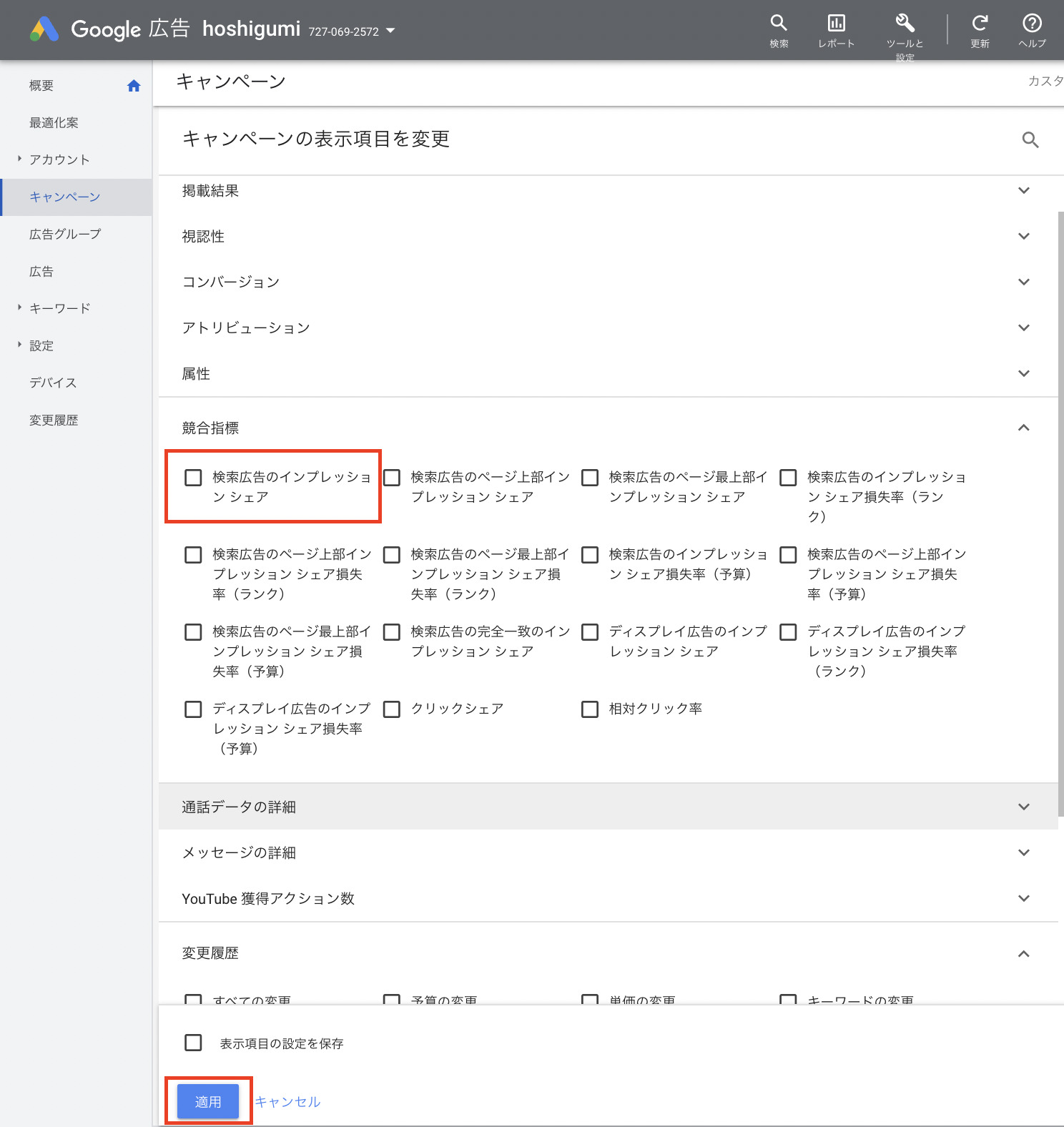Open account dropdown next to 727-069-2572
The height and width of the screenshot is (1127, 1064).
390,31
